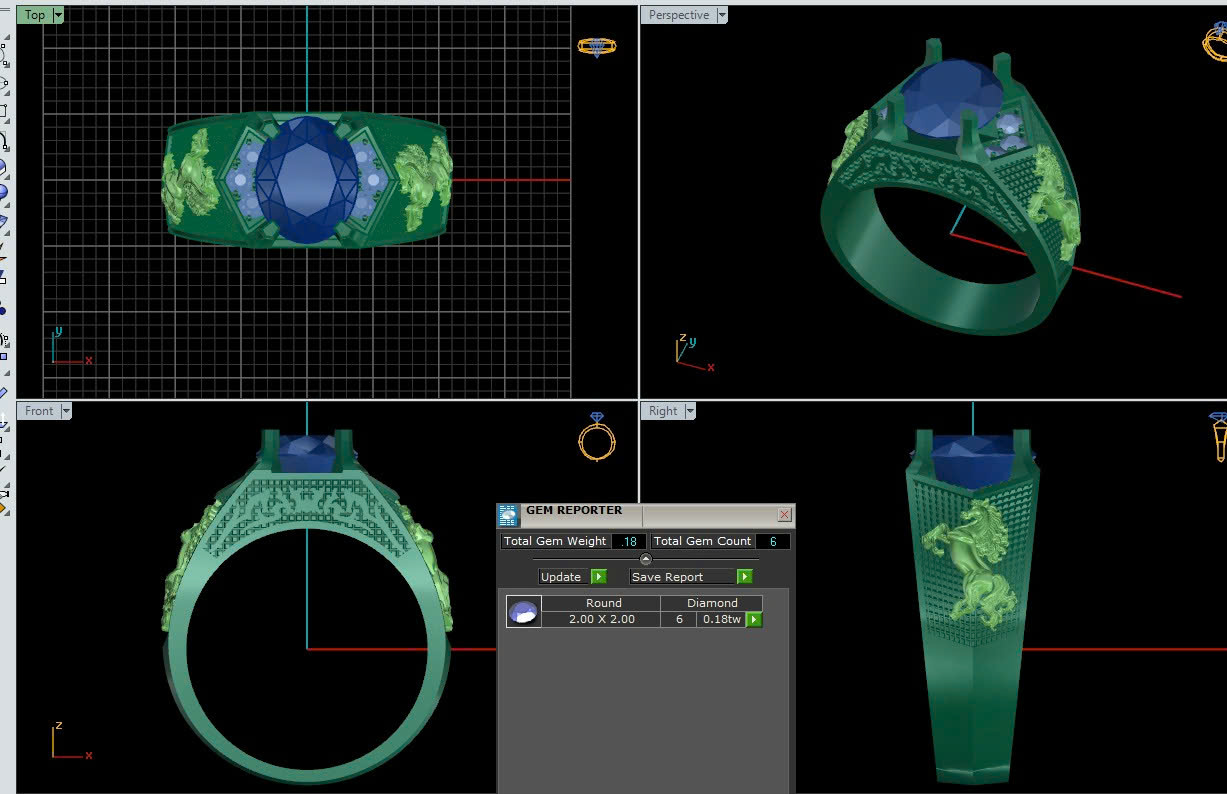Activate the Top viewport title label
This screenshot has width=1227, height=794.
pos(35,15)
